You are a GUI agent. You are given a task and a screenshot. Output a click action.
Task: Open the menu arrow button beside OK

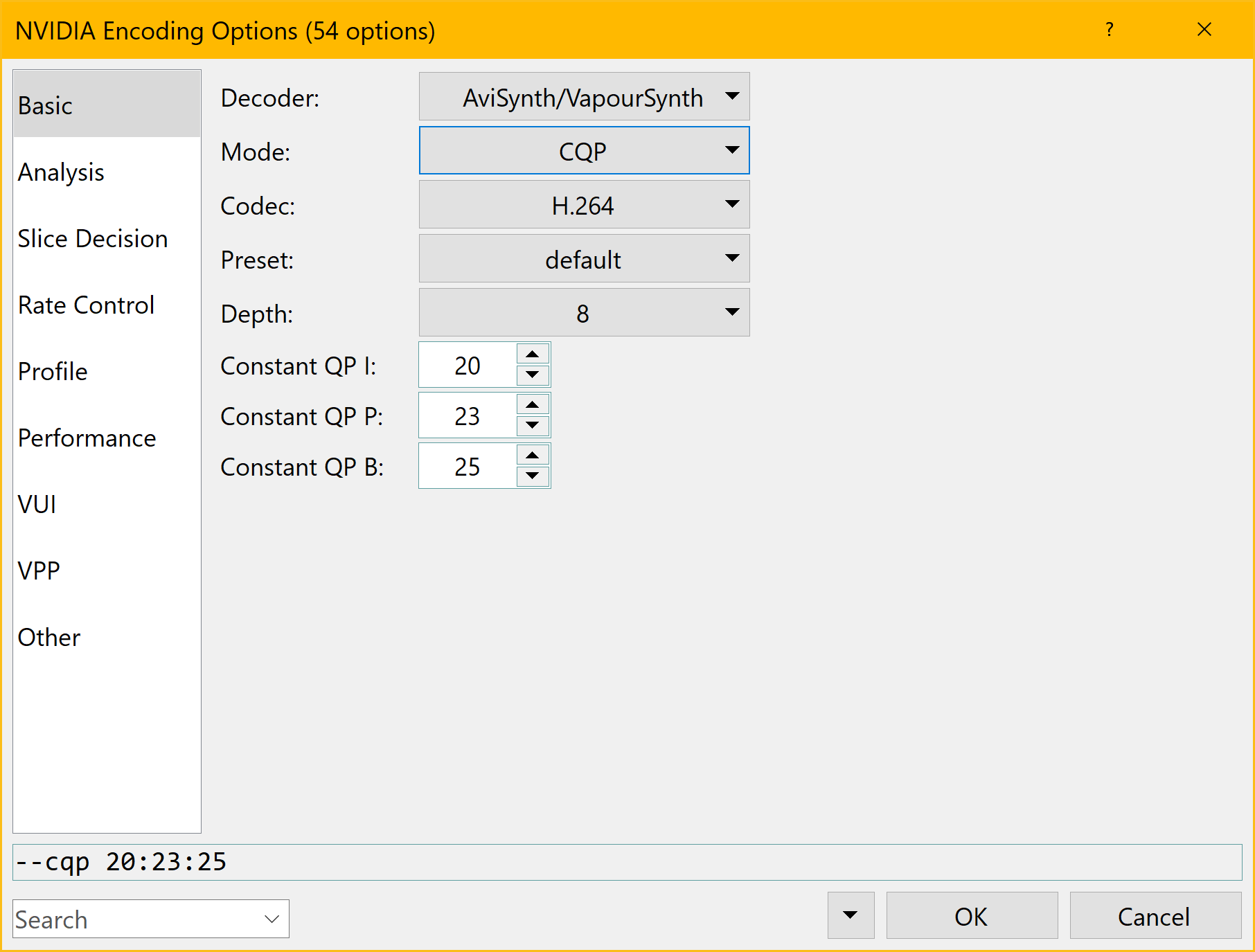(851, 915)
